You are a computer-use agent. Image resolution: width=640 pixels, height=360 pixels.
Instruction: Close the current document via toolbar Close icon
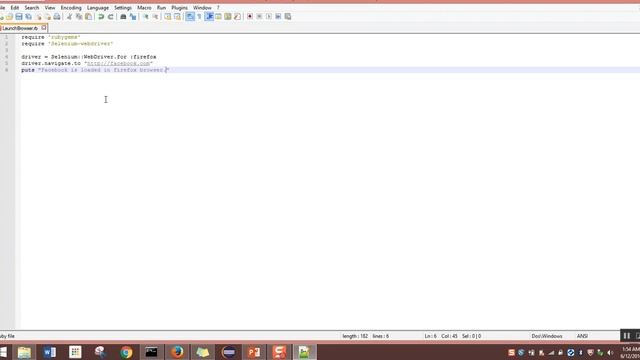pos(39,17)
